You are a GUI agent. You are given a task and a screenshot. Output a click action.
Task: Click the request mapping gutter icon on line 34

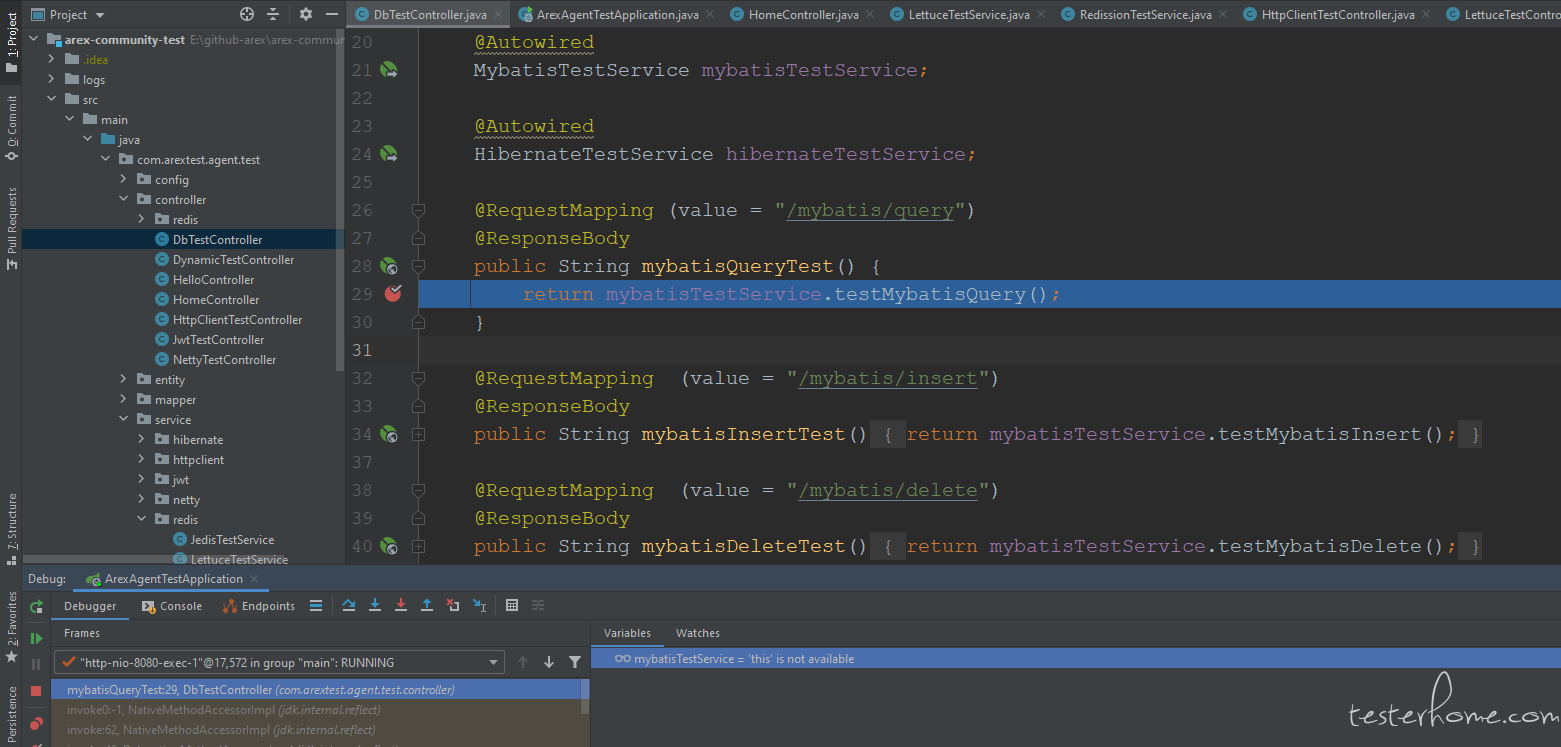point(388,434)
